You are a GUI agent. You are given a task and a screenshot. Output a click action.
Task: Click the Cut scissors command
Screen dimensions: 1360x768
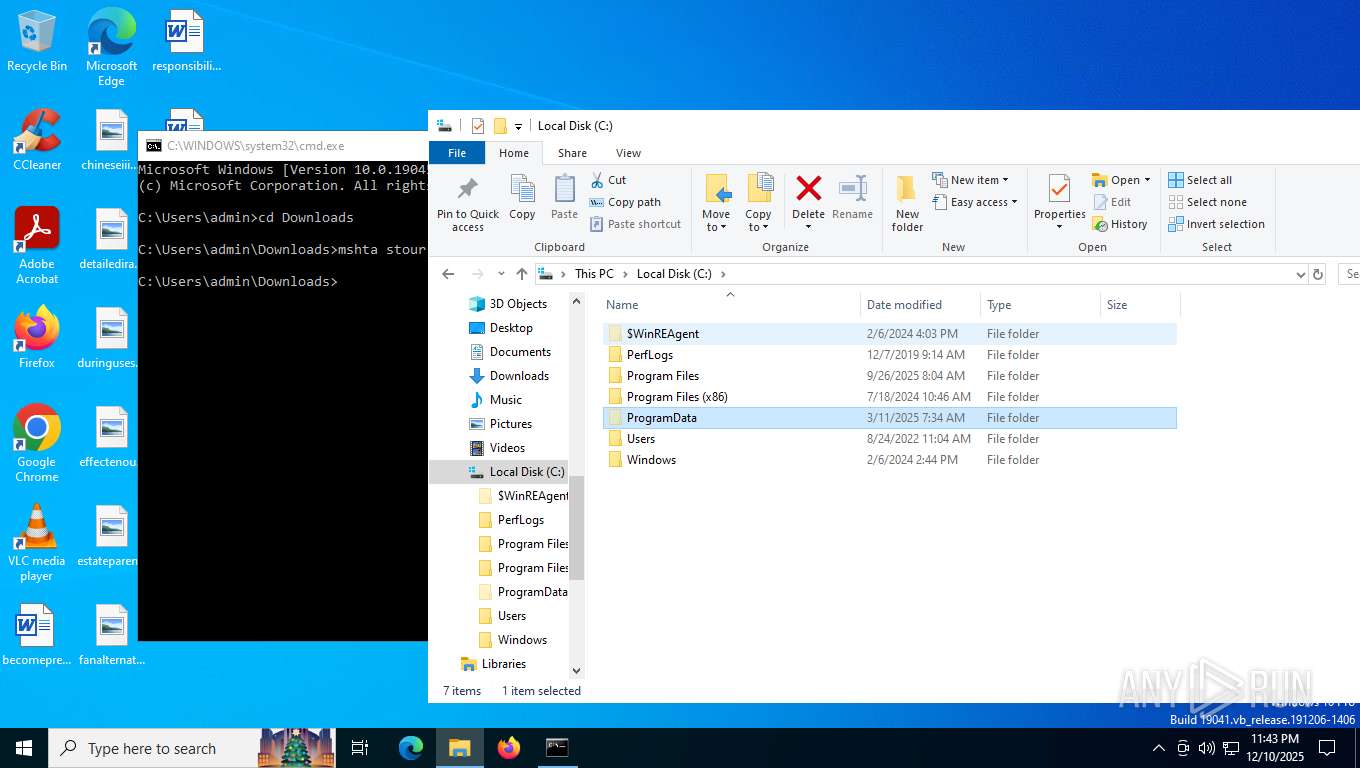tap(608, 180)
